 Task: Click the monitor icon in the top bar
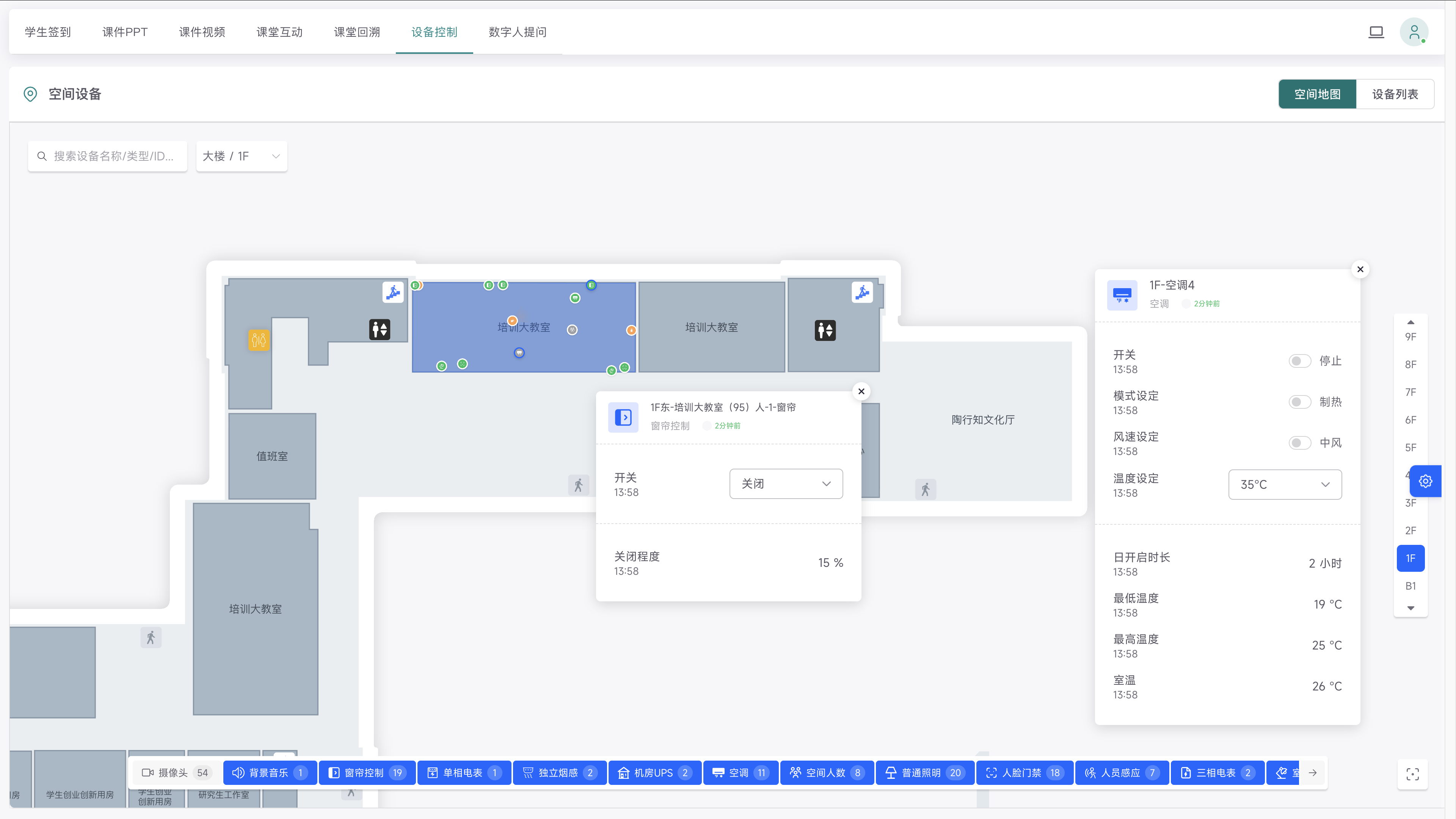[1376, 32]
